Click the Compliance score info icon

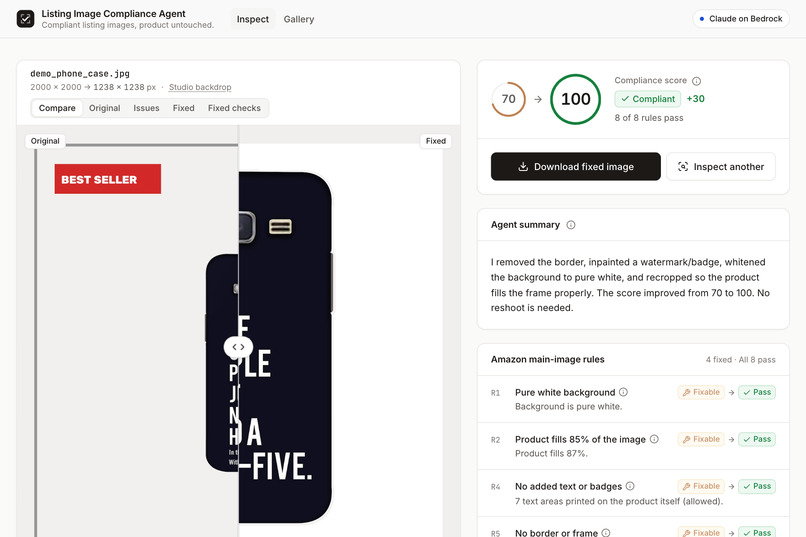tap(697, 81)
